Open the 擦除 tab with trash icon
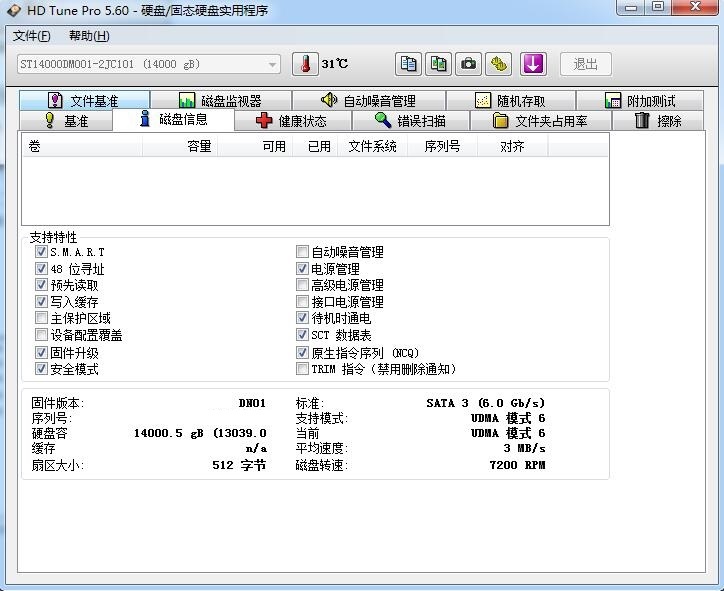 660,121
